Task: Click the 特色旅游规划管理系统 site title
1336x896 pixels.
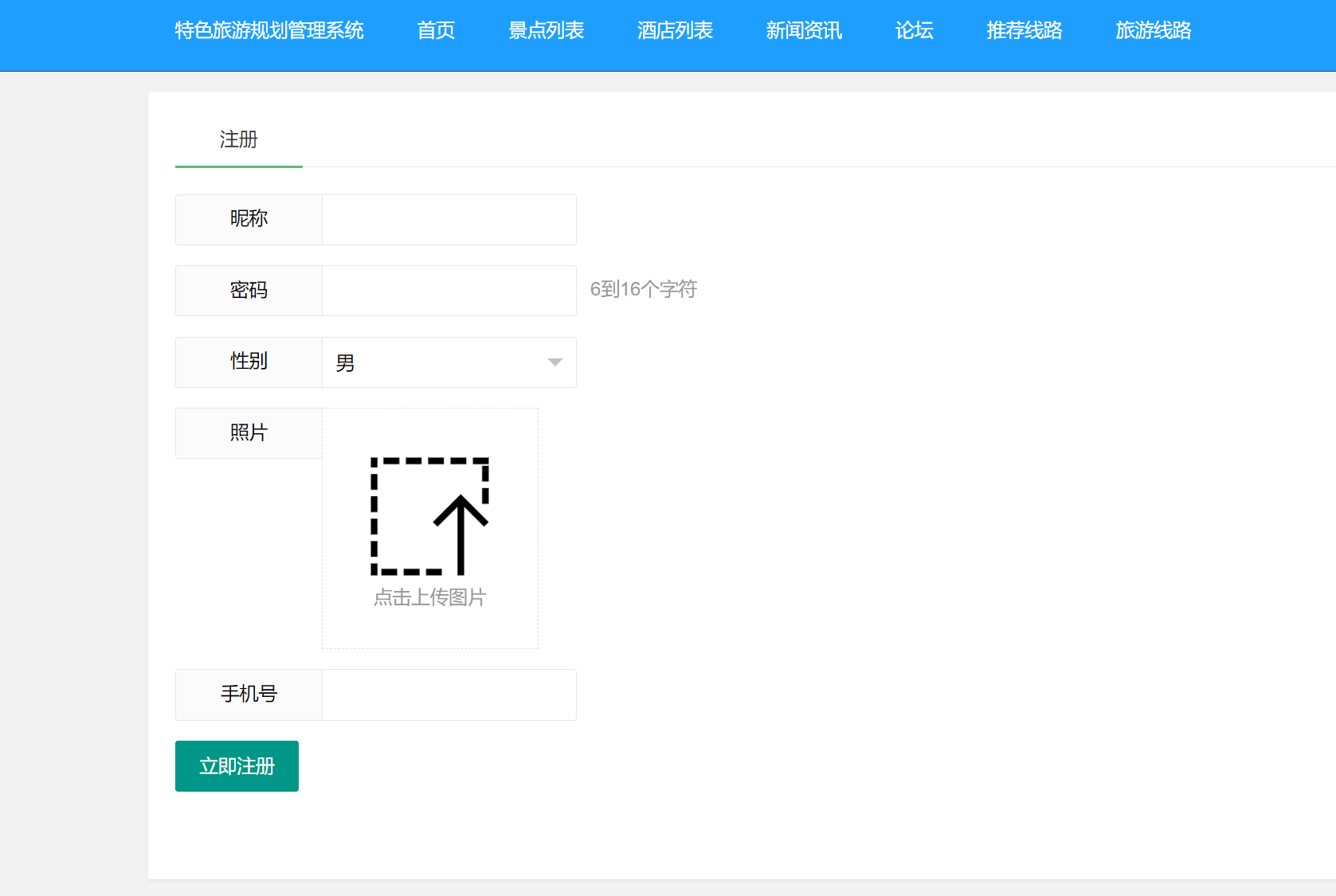Action: pyautogui.click(x=268, y=31)
